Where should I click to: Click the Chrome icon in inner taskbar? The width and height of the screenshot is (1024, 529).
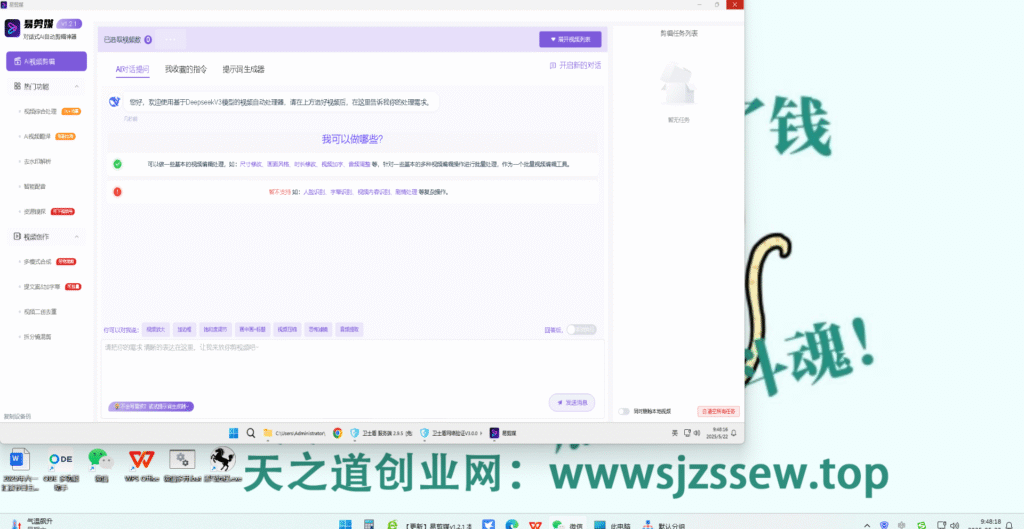(x=338, y=433)
